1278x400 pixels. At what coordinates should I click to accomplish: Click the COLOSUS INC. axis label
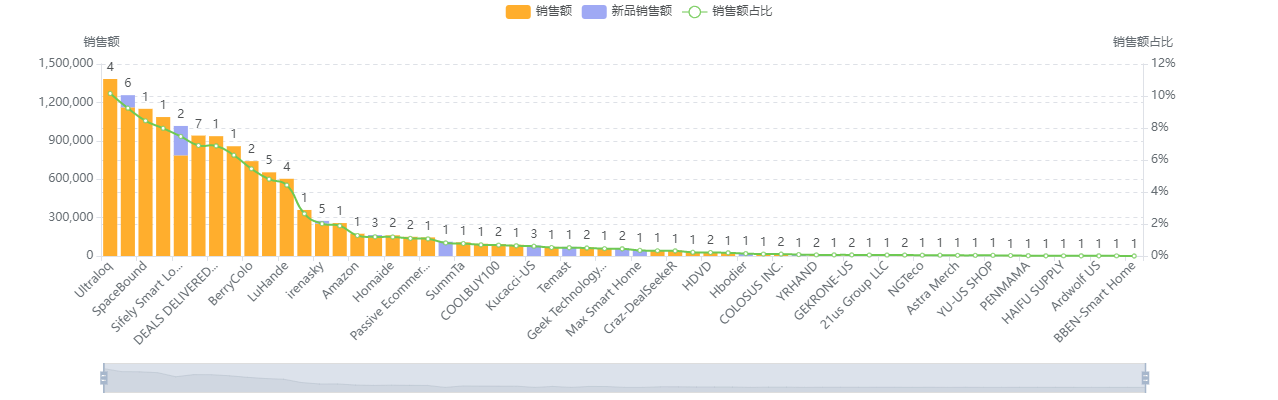pyautogui.click(x=751, y=293)
